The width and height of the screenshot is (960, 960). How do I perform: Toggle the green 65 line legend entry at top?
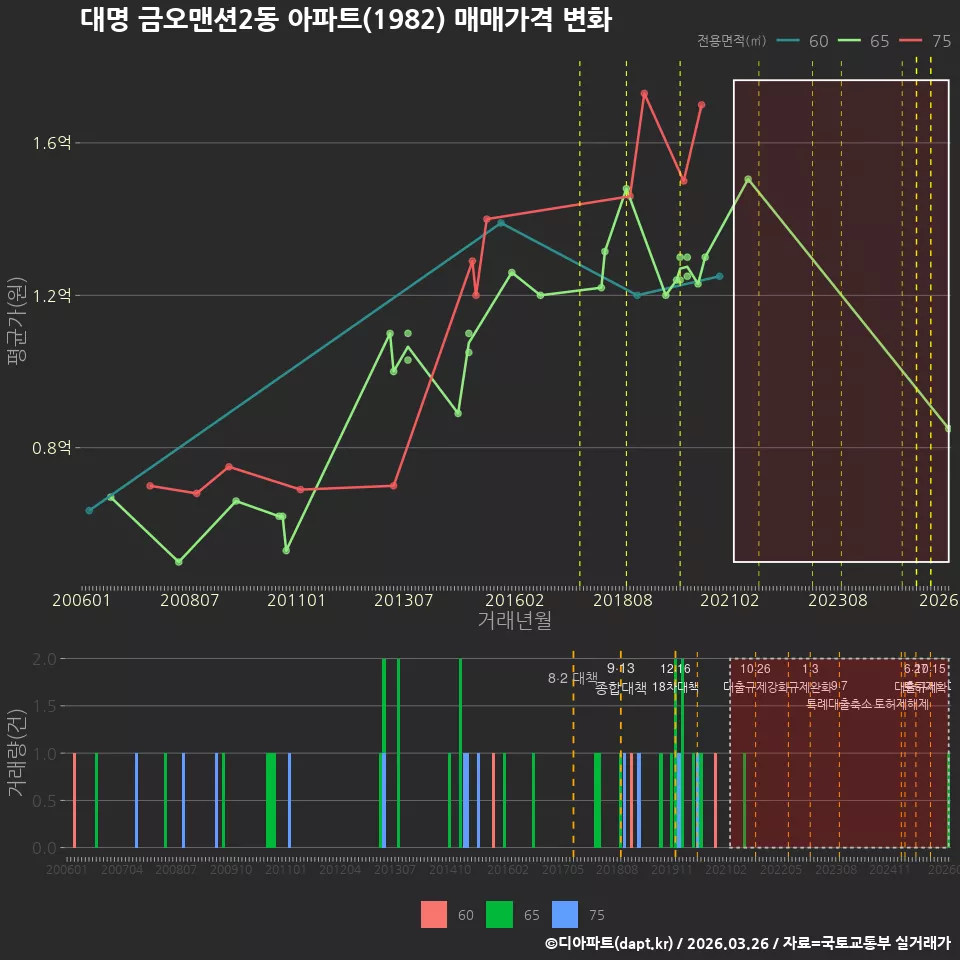(863, 41)
